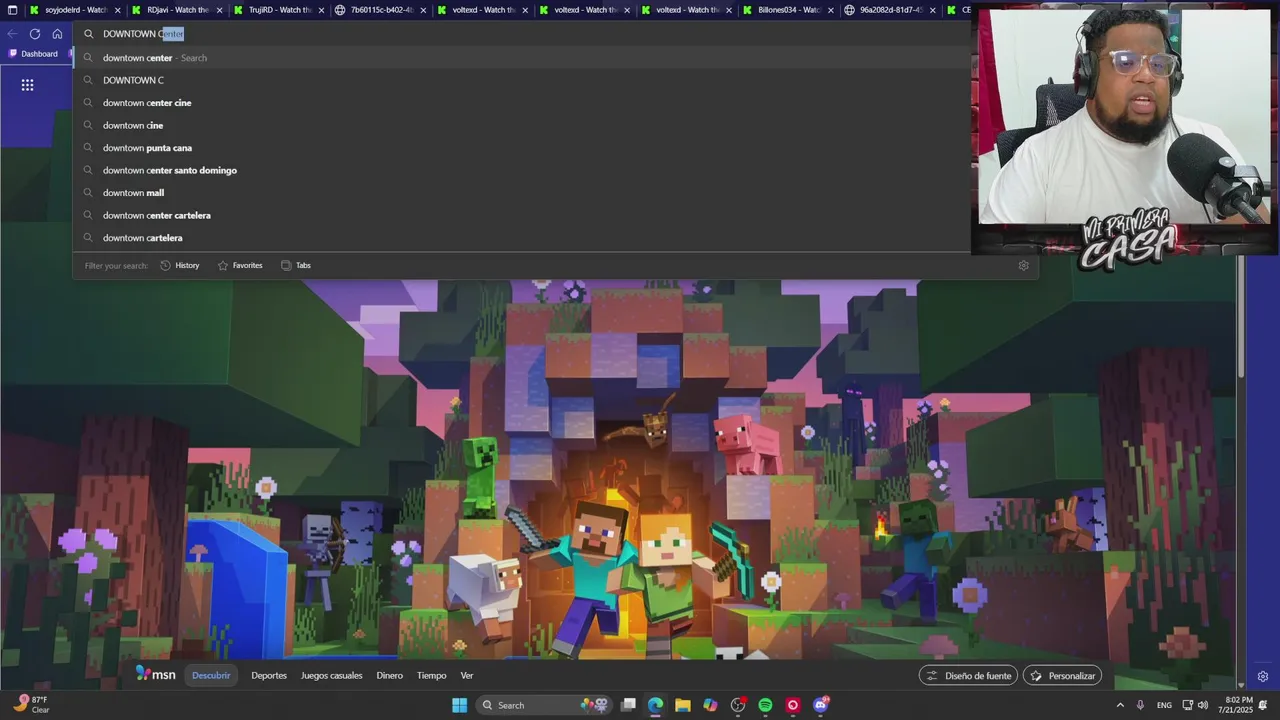Click the MSN logo
The image size is (1280, 720).
(x=156, y=675)
